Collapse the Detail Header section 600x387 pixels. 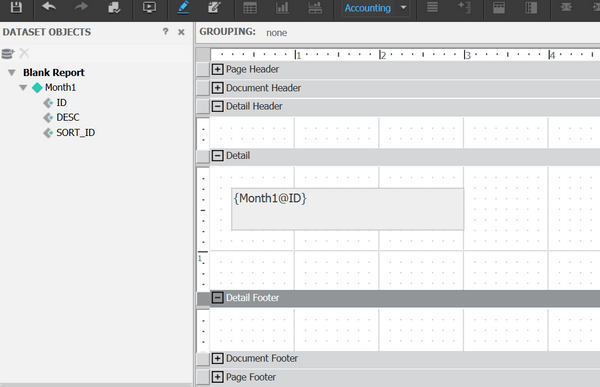click(217, 106)
